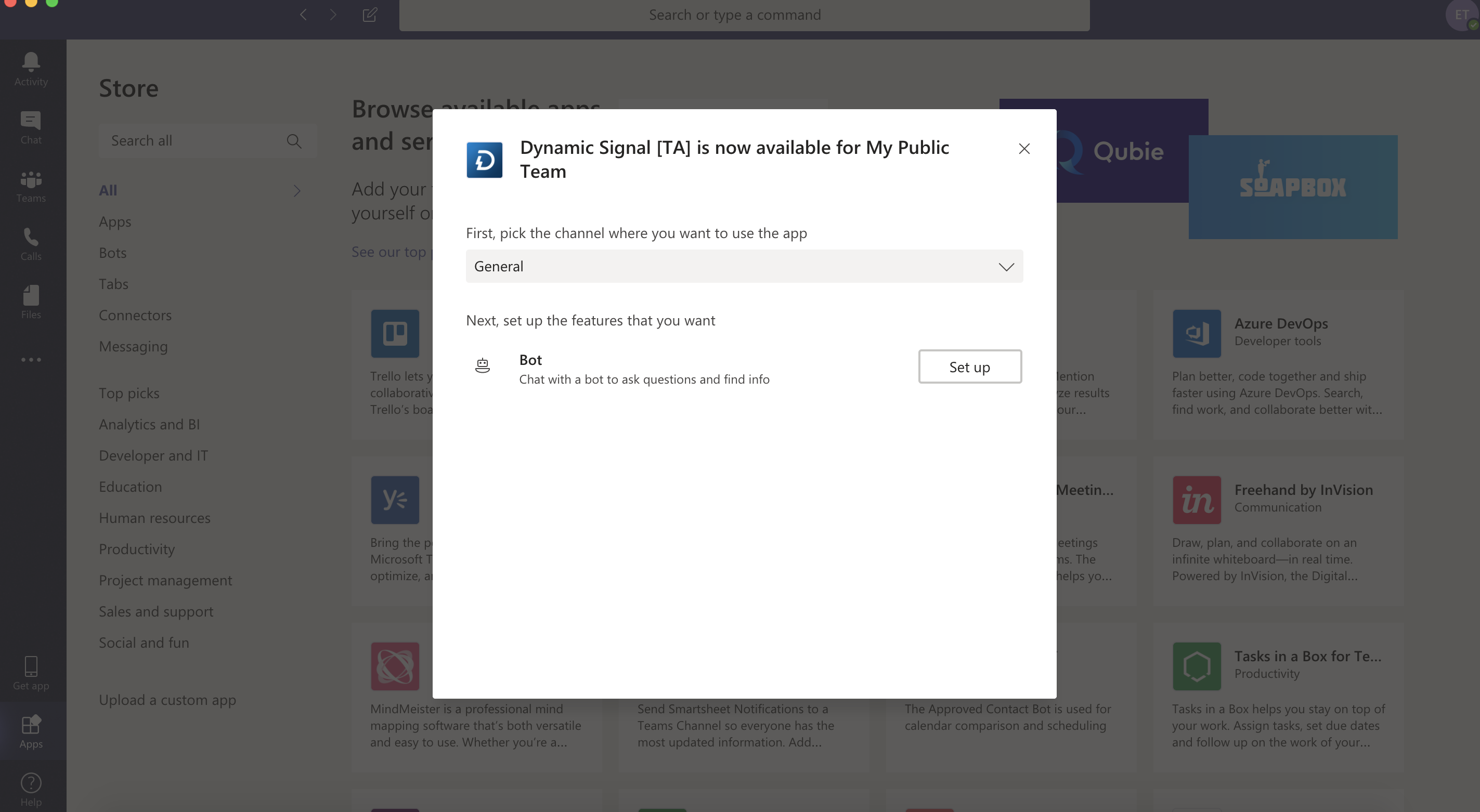Click the See our top picks link
Viewport: 1480px width, 812px height.
point(392,252)
